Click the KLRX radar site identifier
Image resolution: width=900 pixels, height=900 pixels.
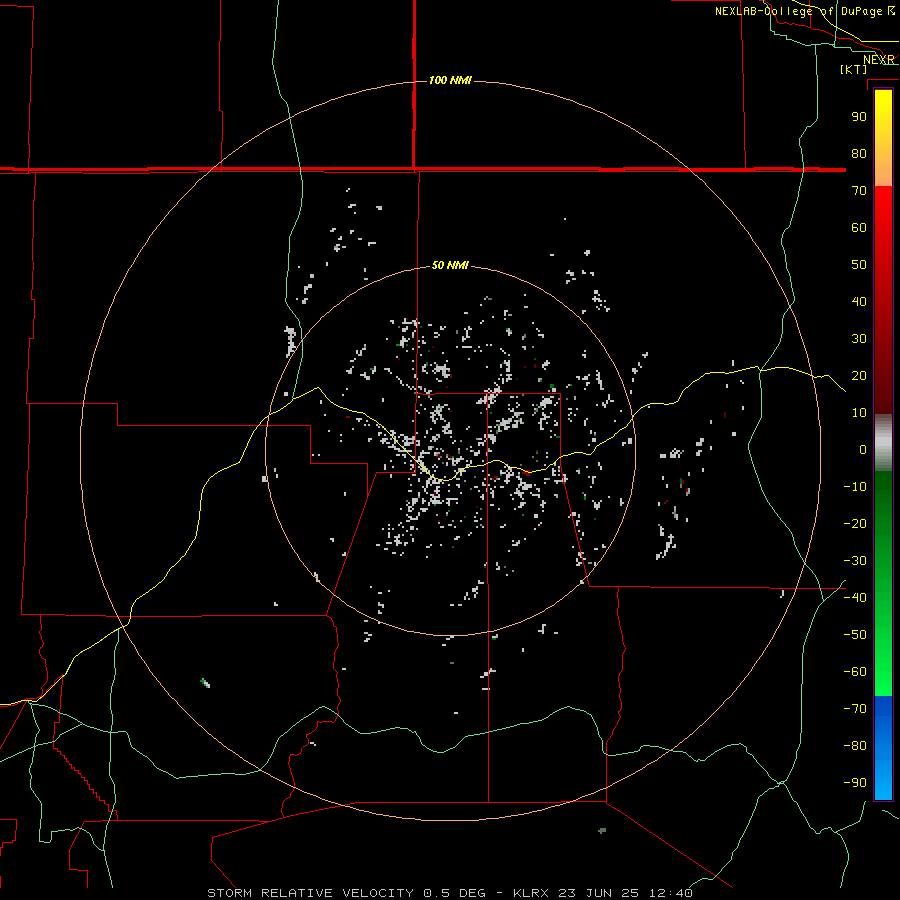click(531, 893)
